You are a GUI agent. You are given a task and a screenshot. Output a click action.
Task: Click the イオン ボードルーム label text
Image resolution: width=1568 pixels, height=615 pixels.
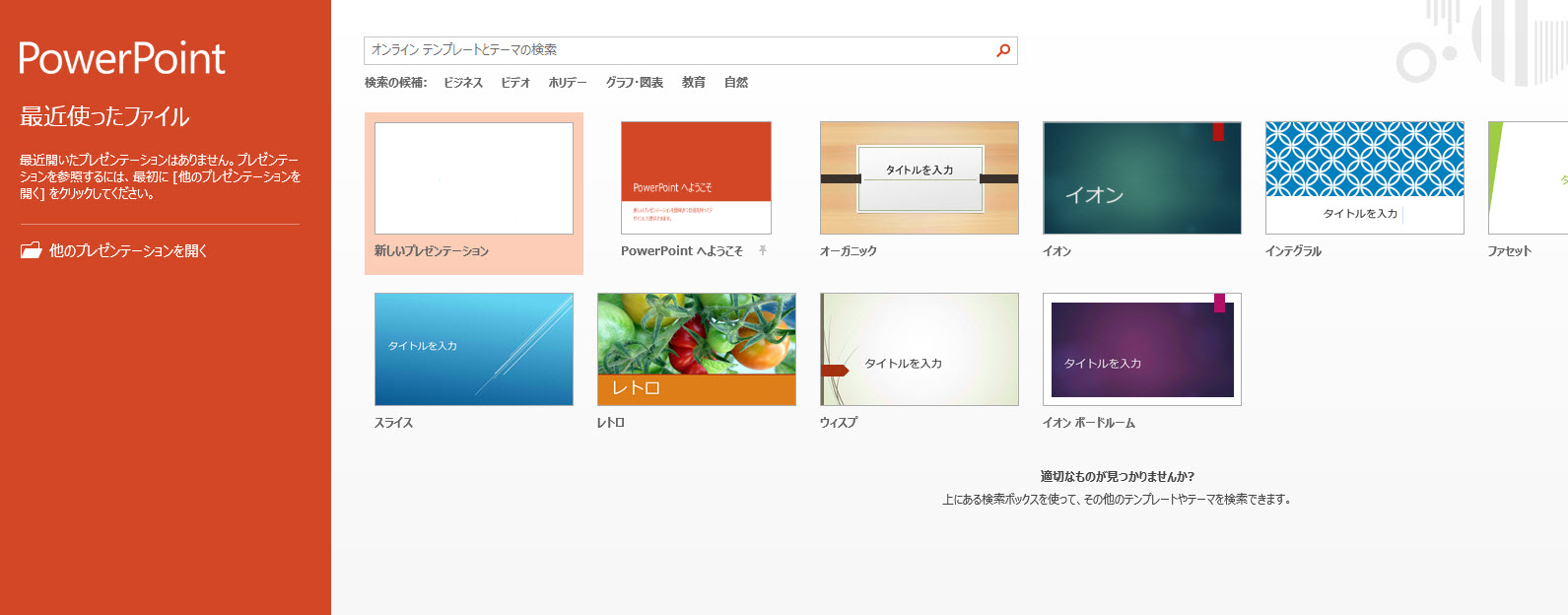1089,423
